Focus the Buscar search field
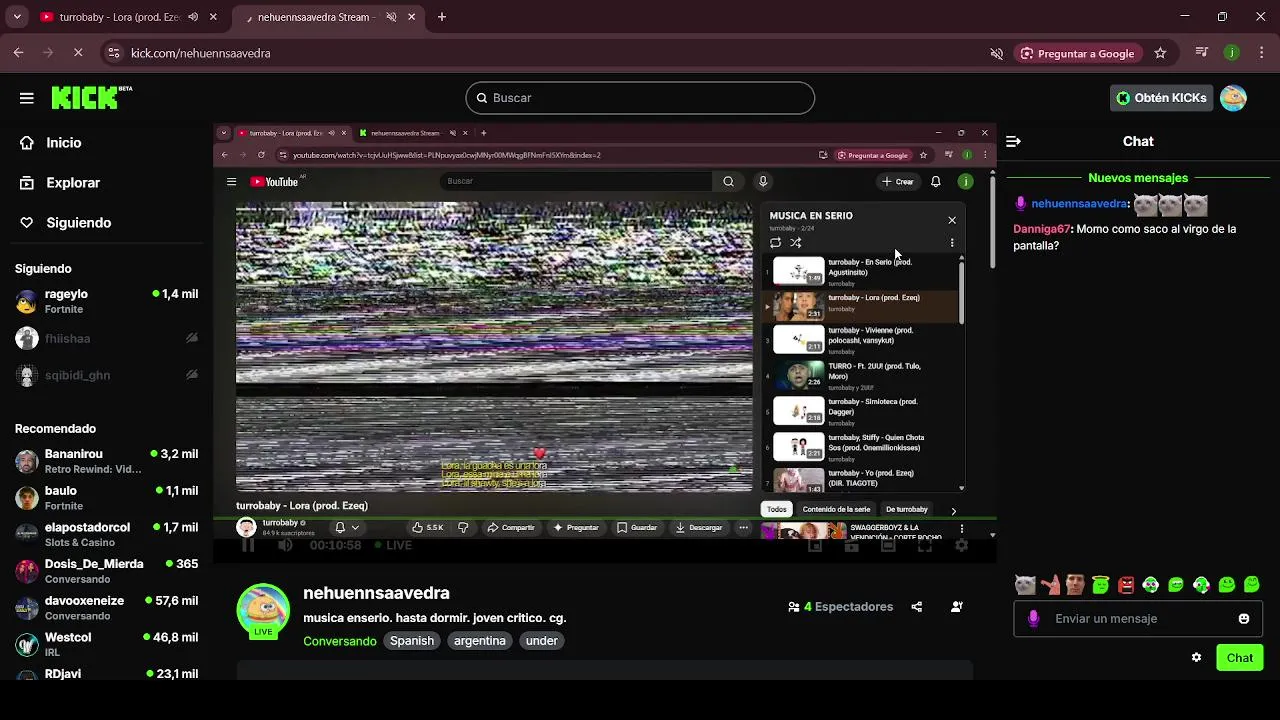 640,98
